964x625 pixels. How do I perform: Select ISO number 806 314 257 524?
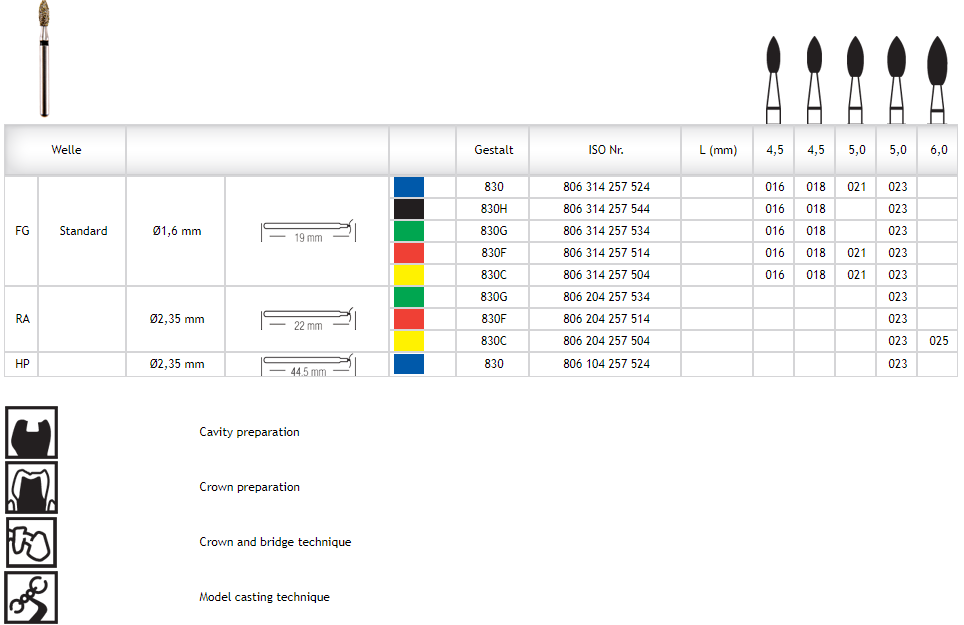[x=606, y=187]
